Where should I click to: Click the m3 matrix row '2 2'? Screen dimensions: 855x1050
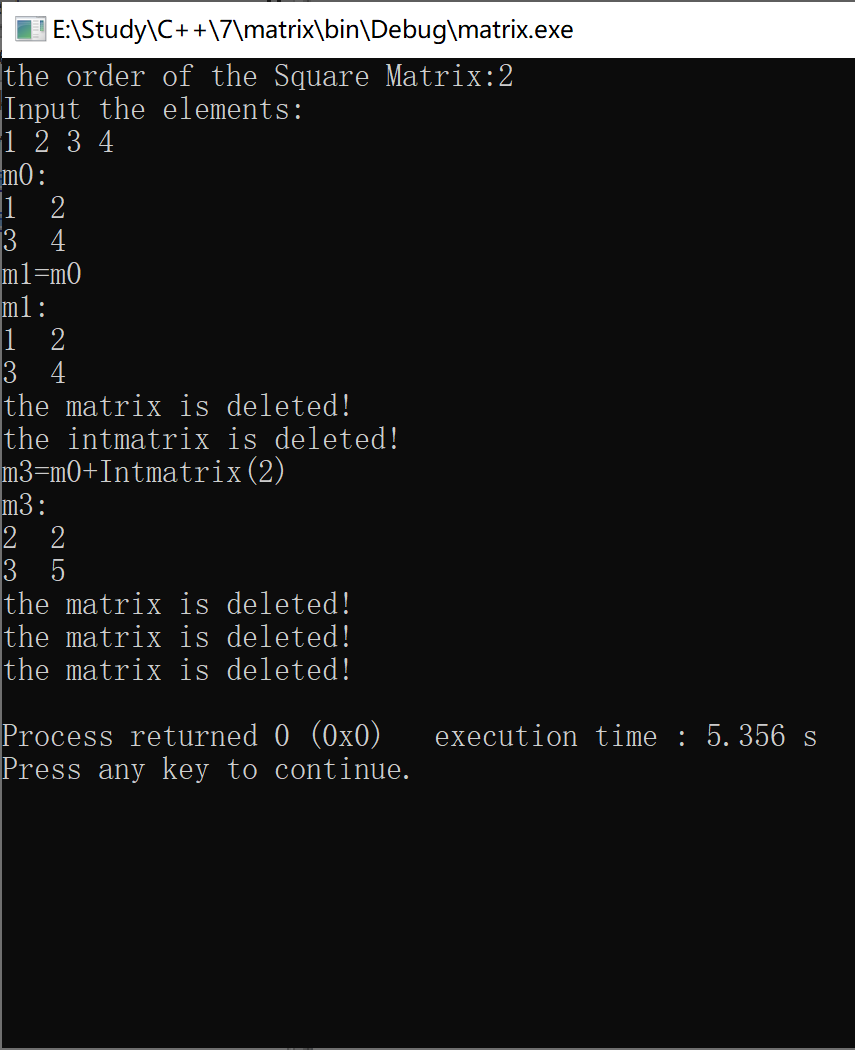coord(34,538)
